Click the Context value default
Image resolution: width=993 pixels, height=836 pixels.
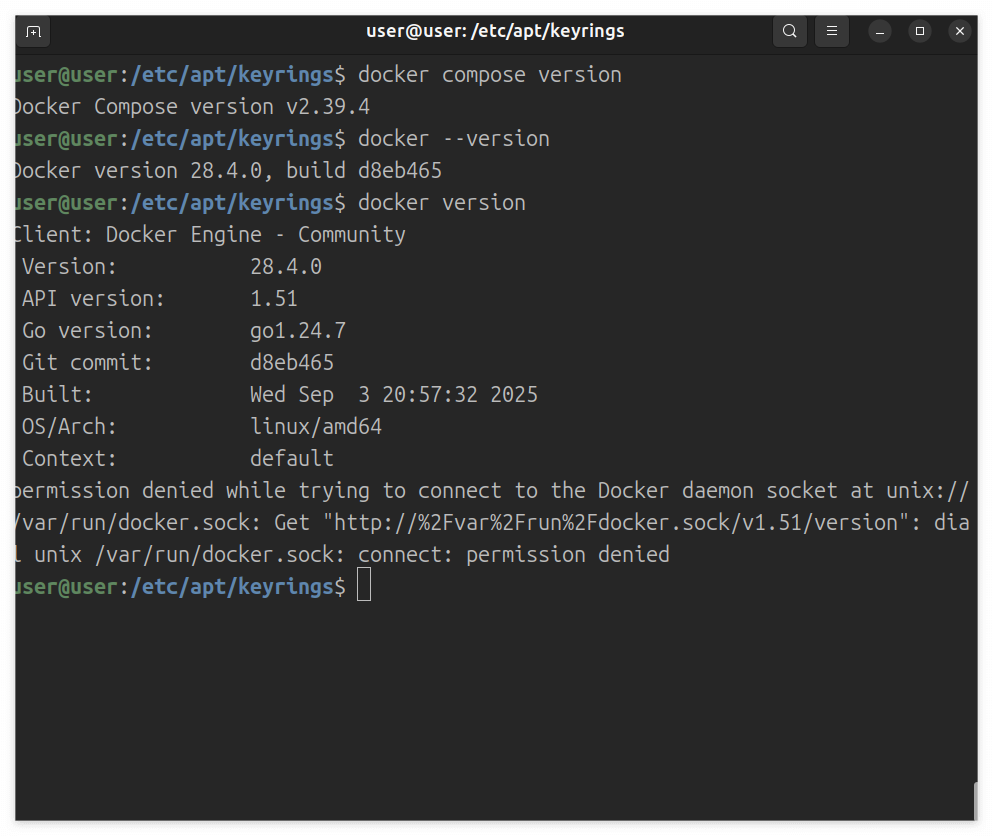pos(292,458)
